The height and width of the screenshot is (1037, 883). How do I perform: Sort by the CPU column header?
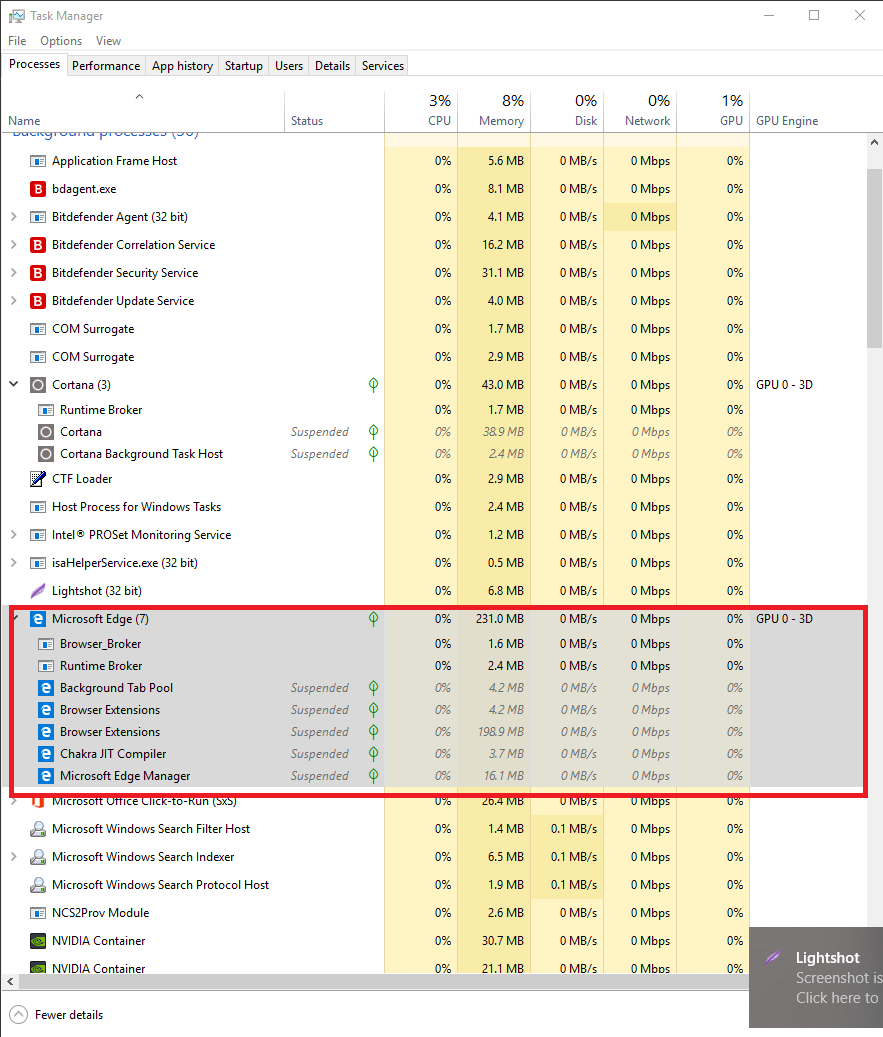(421, 111)
